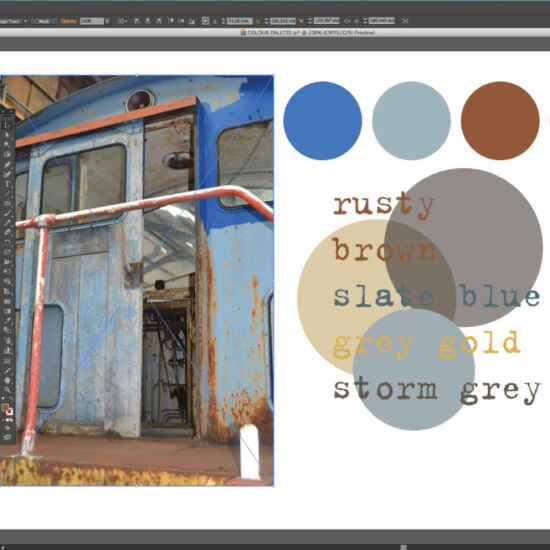Select the rusty brown circle swatch
The width and height of the screenshot is (550, 550).
click(x=500, y=121)
